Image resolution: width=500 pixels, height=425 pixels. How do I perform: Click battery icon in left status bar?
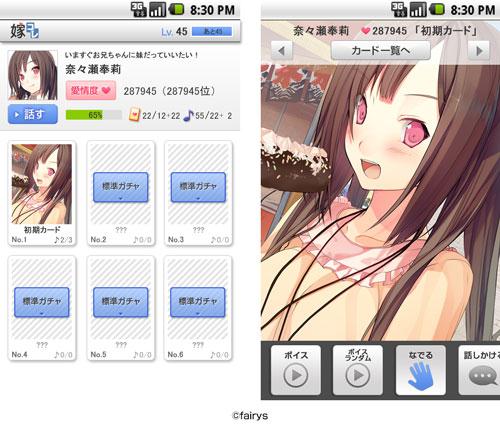pyautogui.click(x=176, y=9)
